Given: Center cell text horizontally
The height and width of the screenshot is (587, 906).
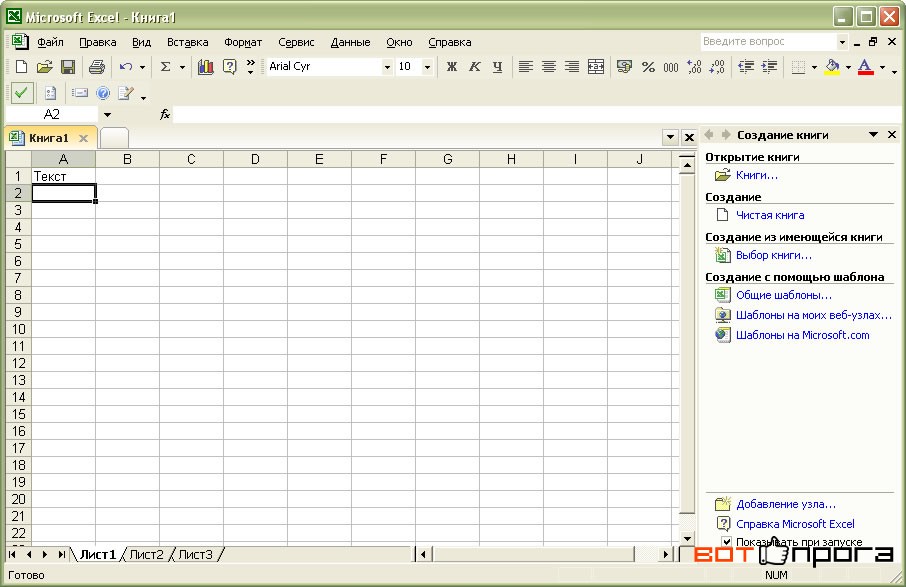Looking at the screenshot, I should 548,66.
